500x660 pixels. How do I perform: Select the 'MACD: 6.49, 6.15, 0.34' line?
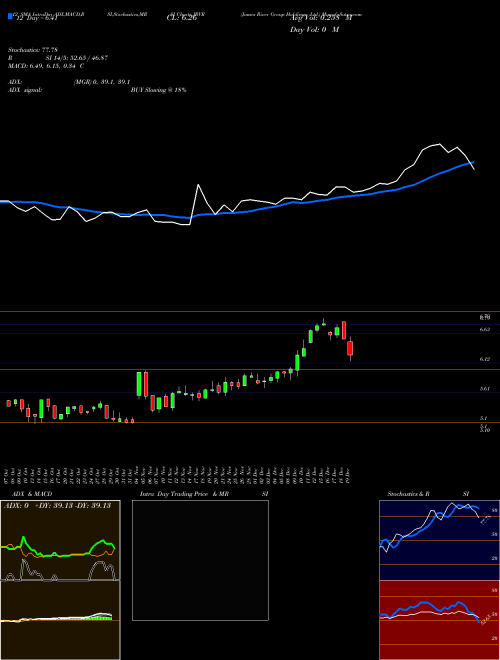(x=42, y=66)
